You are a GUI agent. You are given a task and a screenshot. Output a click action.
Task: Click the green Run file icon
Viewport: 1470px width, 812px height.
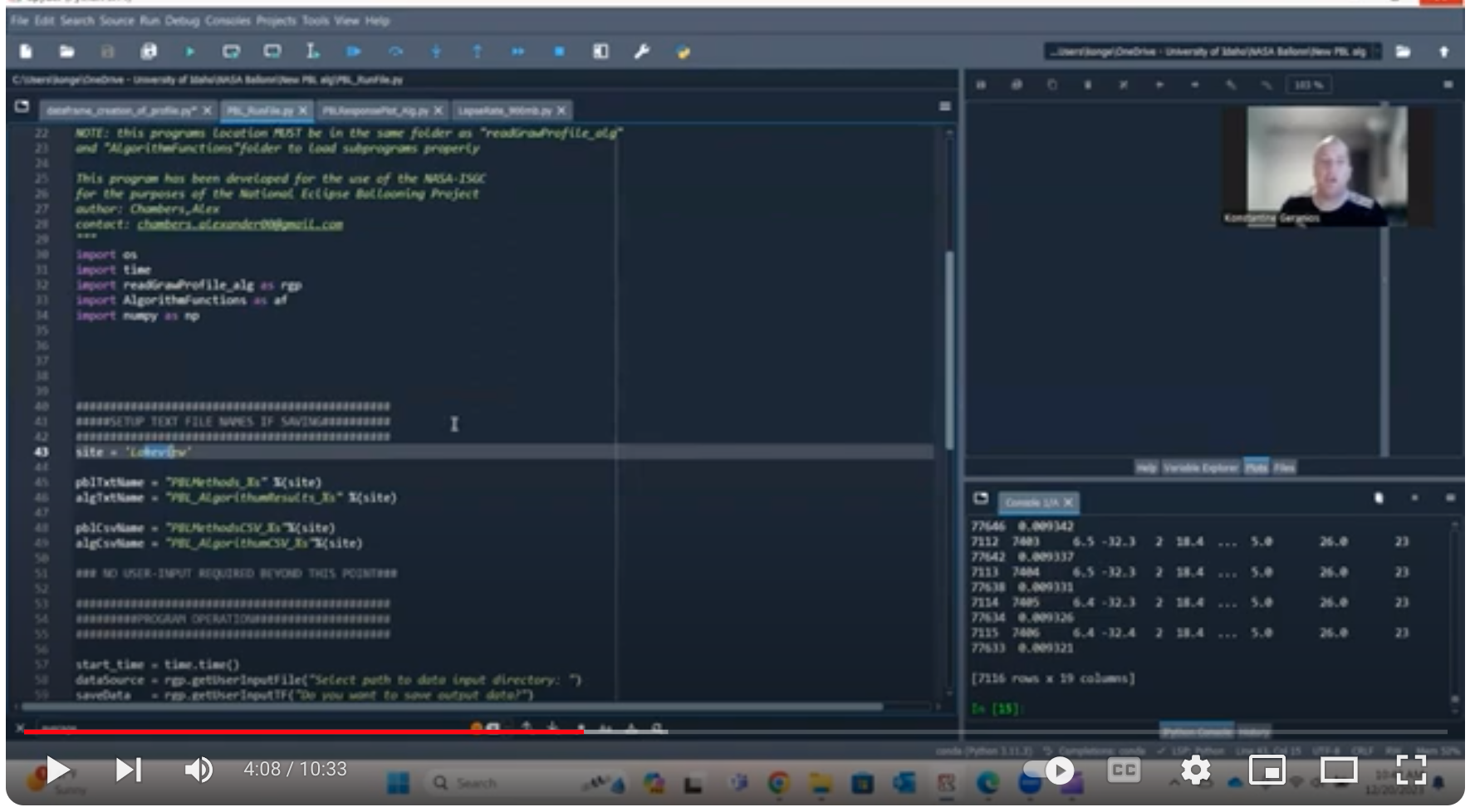click(x=190, y=51)
